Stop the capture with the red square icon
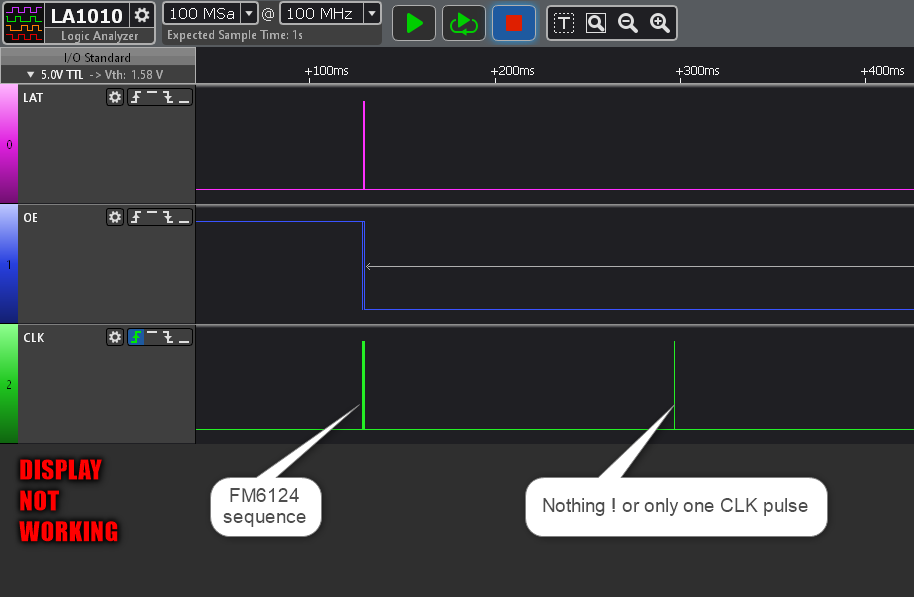Image resolution: width=914 pixels, height=597 pixels. coord(513,22)
